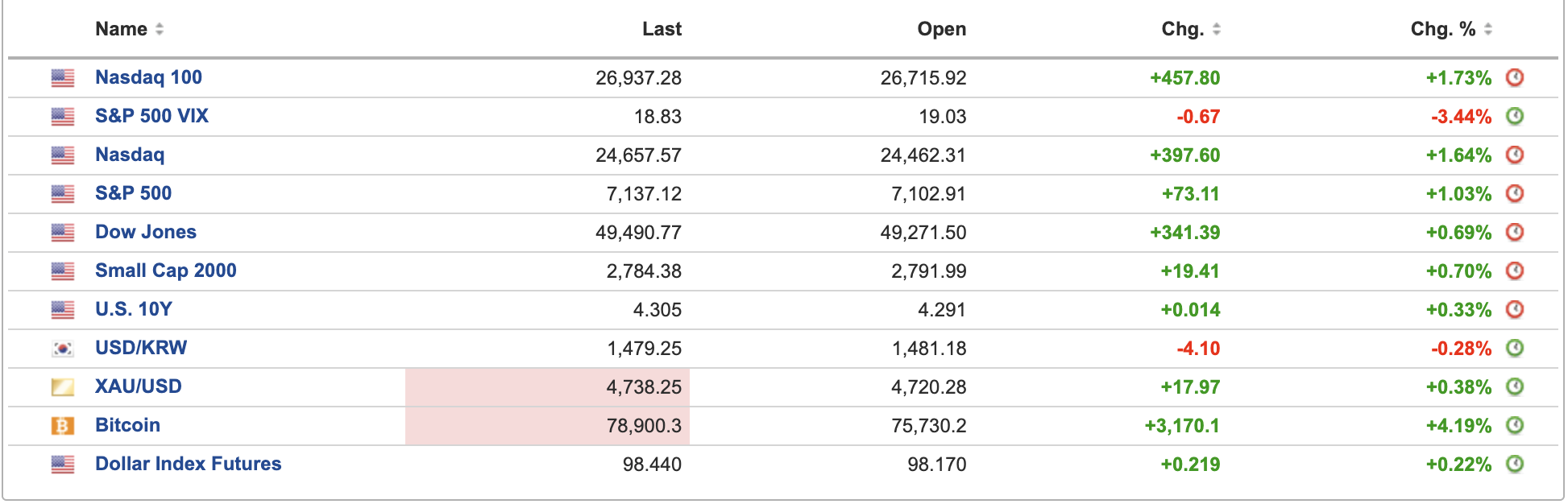Click the red clock icon for Nasdaq 100
The width and height of the screenshot is (1568, 504).
[x=1515, y=78]
